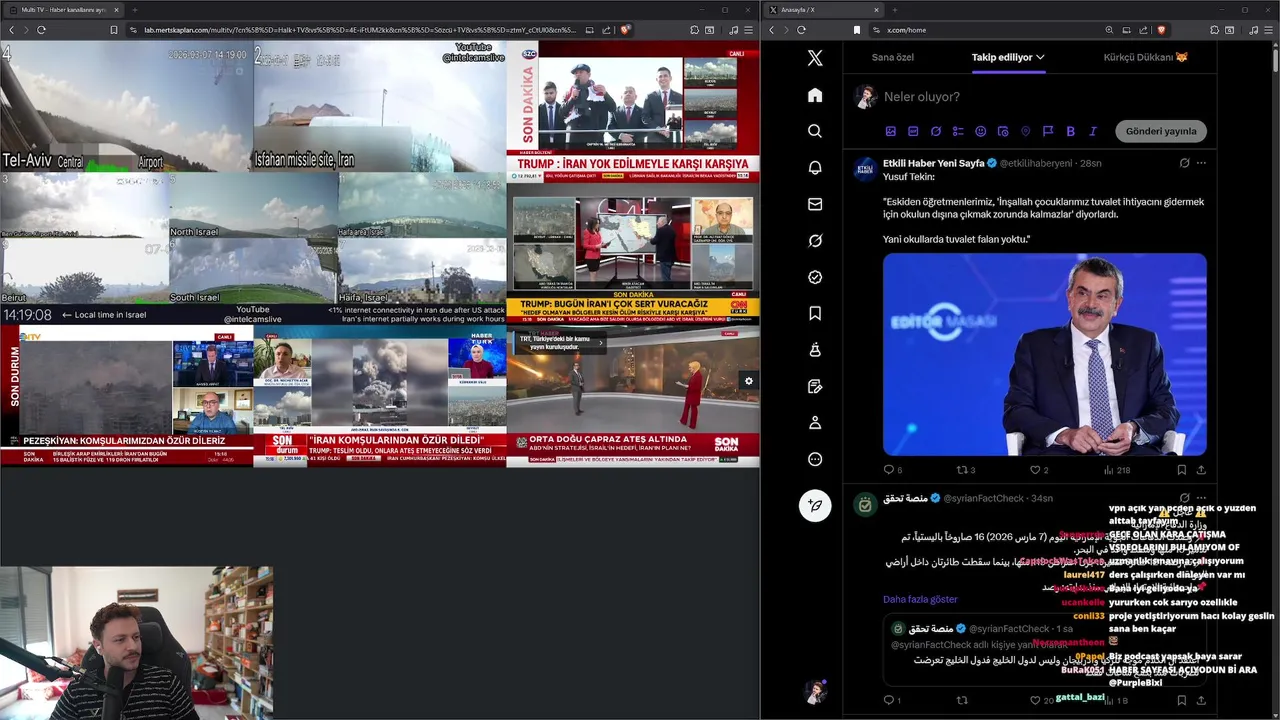Open more options on syrianFactCheck post
Viewport: 1280px width, 720px height.
(x=1201, y=498)
